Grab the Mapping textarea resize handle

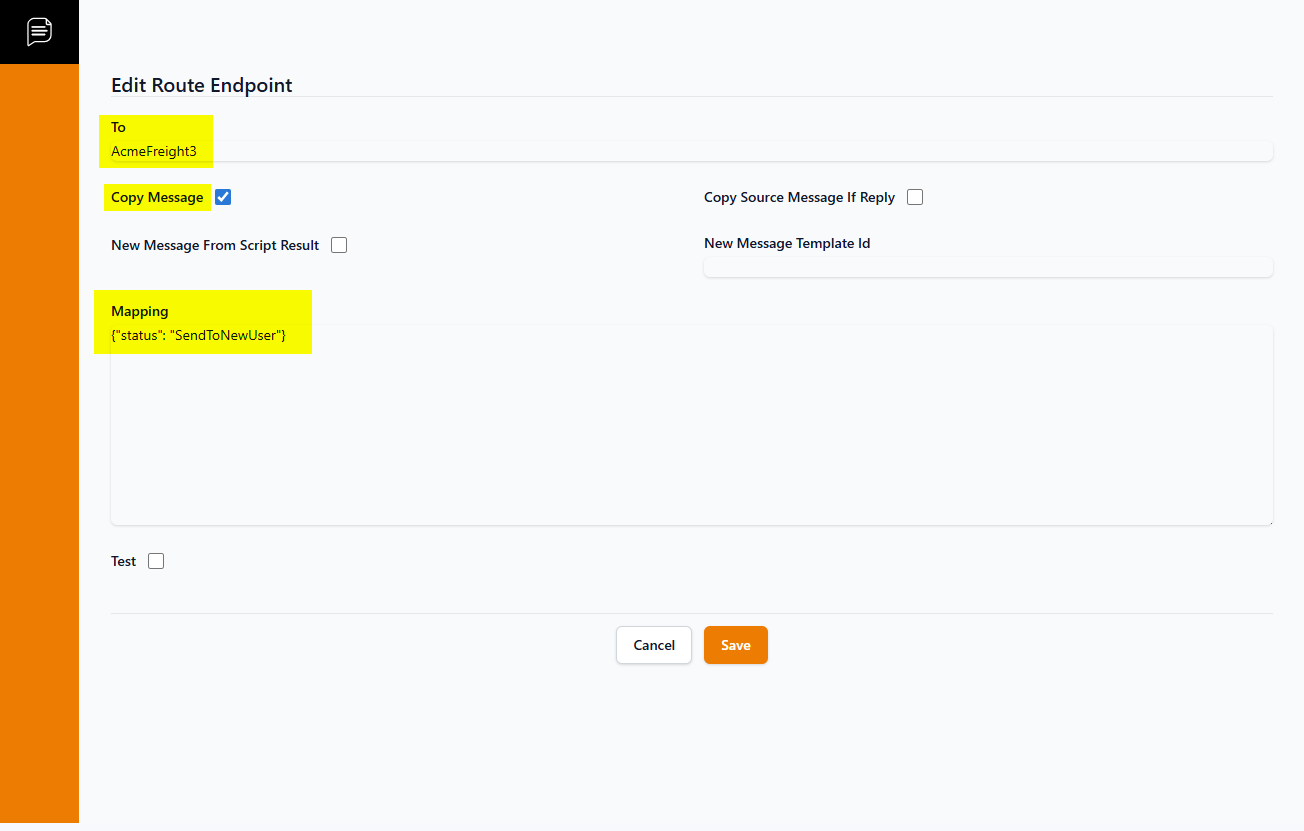coord(1268,520)
